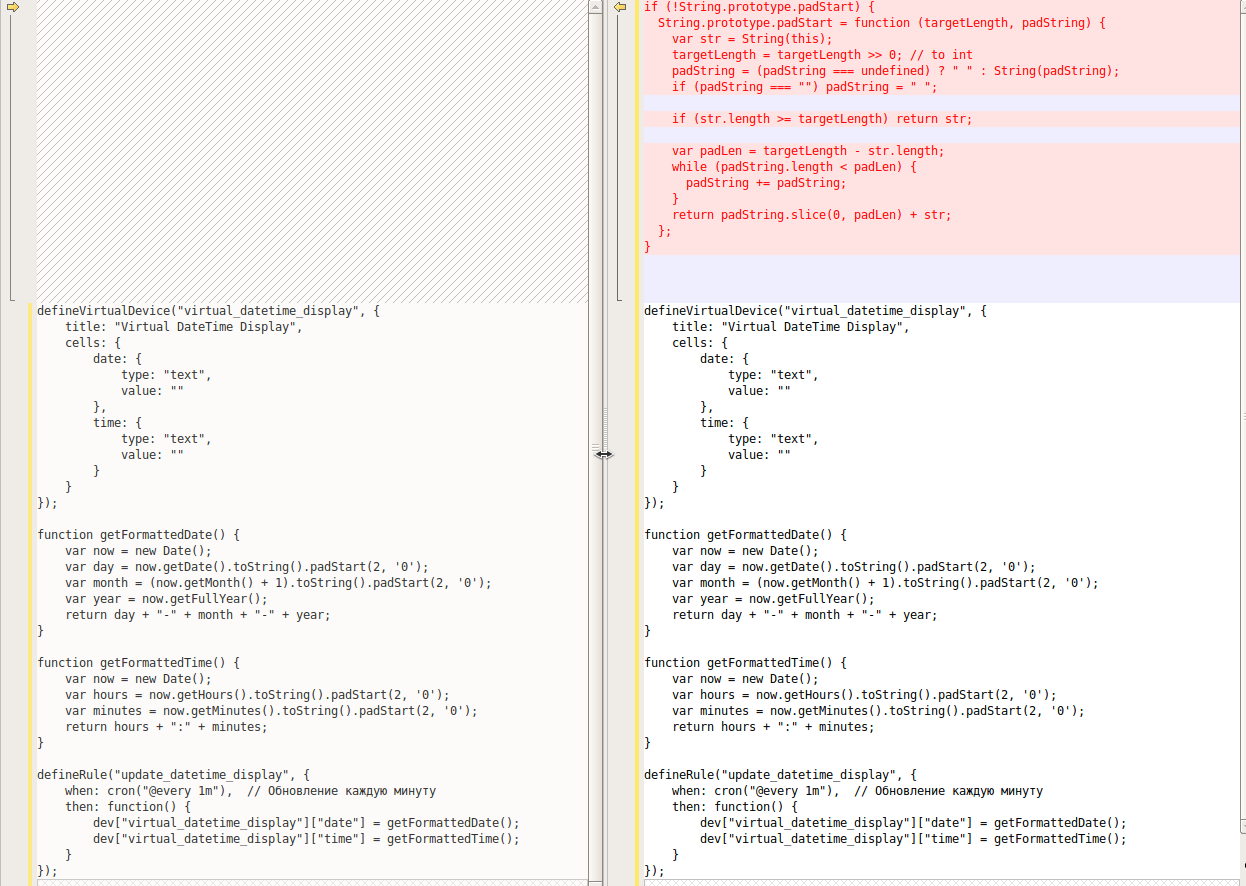Click the '["date"] = getFormattedDate();' line in the left pane

(x=306, y=823)
